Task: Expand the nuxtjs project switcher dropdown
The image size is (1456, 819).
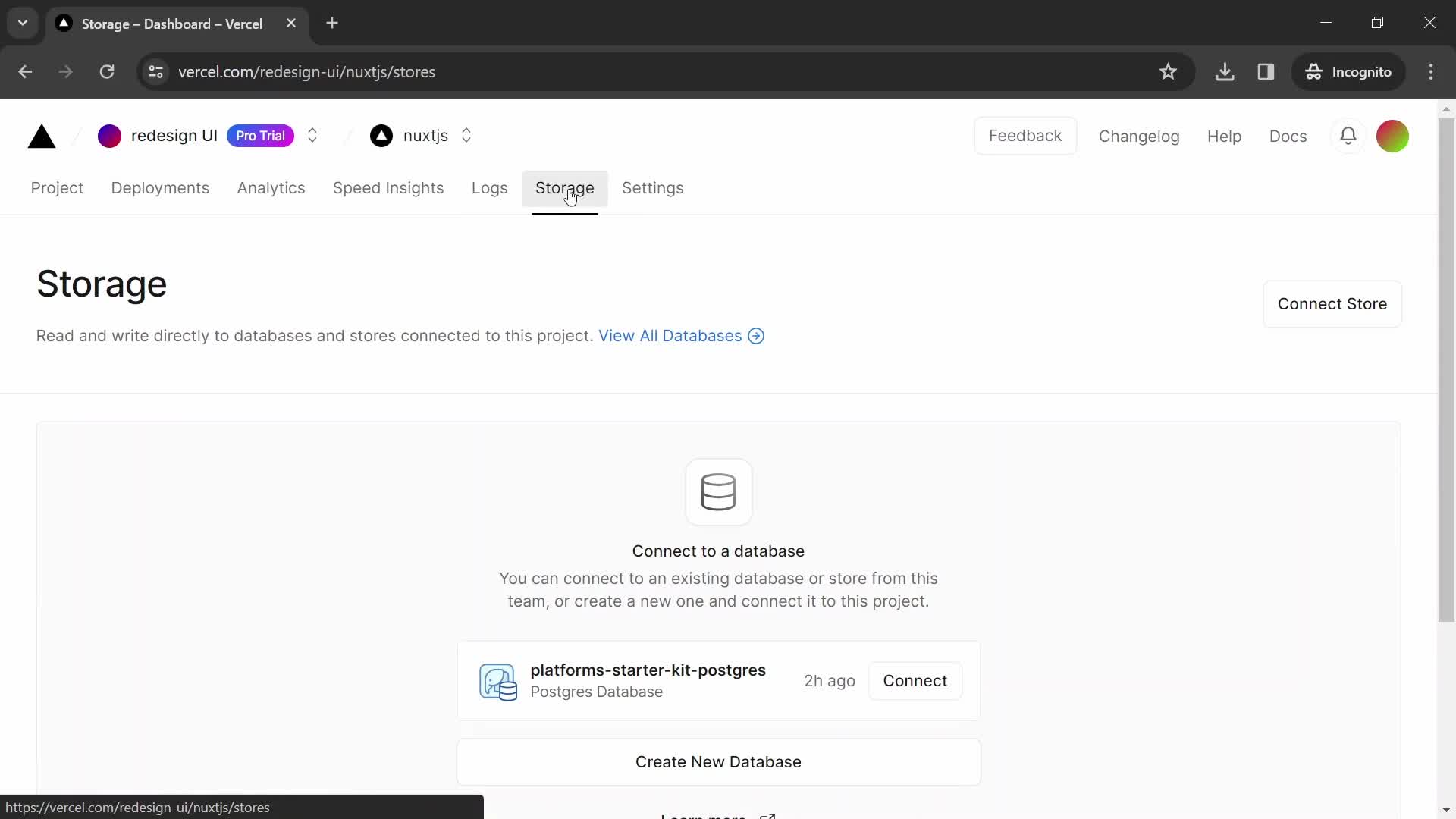Action: (466, 136)
